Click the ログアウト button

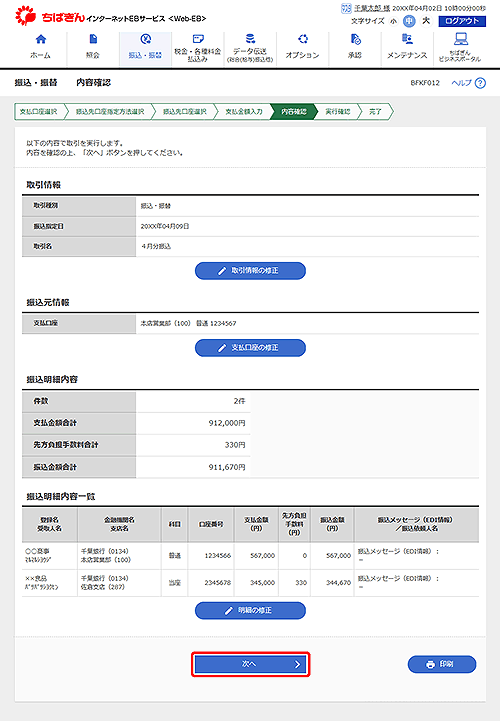pos(462,21)
